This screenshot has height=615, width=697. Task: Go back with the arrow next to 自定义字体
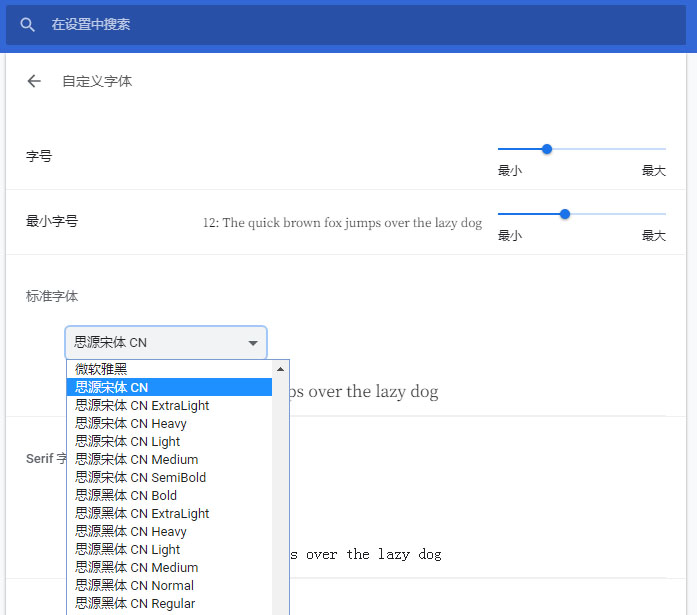pos(34,81)
